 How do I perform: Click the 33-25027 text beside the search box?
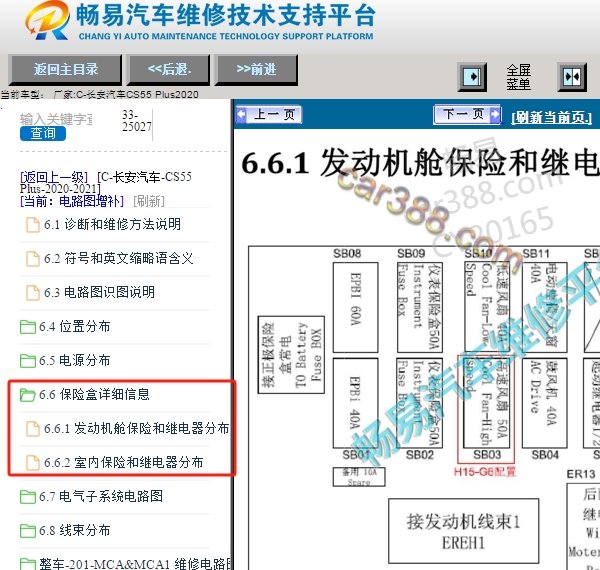click(137, 121)
